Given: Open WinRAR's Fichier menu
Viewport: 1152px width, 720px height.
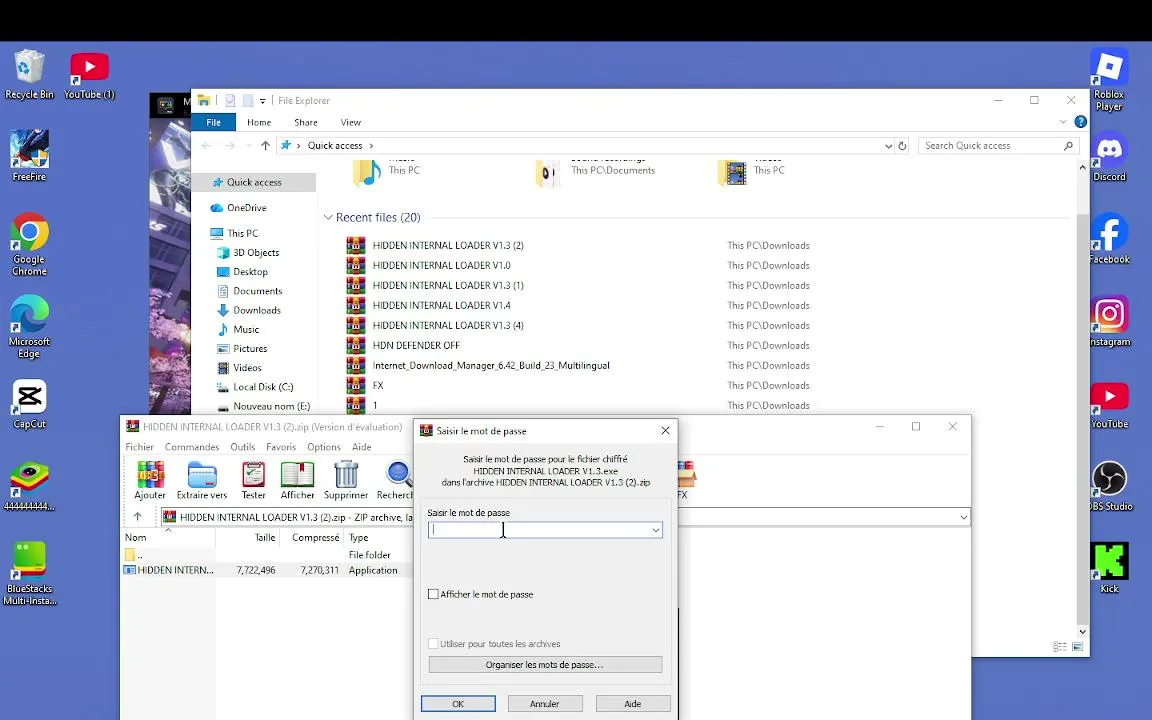Looking at the screenshot, I should click(x=140, y=447).
